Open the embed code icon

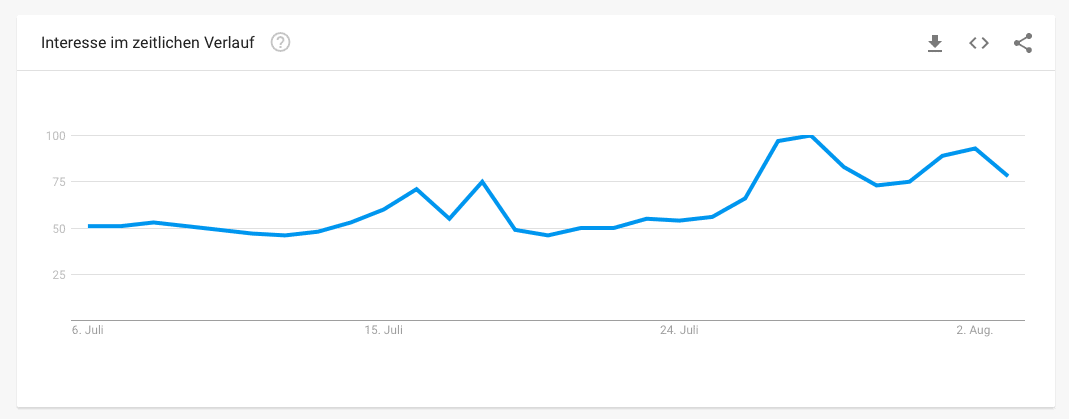pos(979,44)
